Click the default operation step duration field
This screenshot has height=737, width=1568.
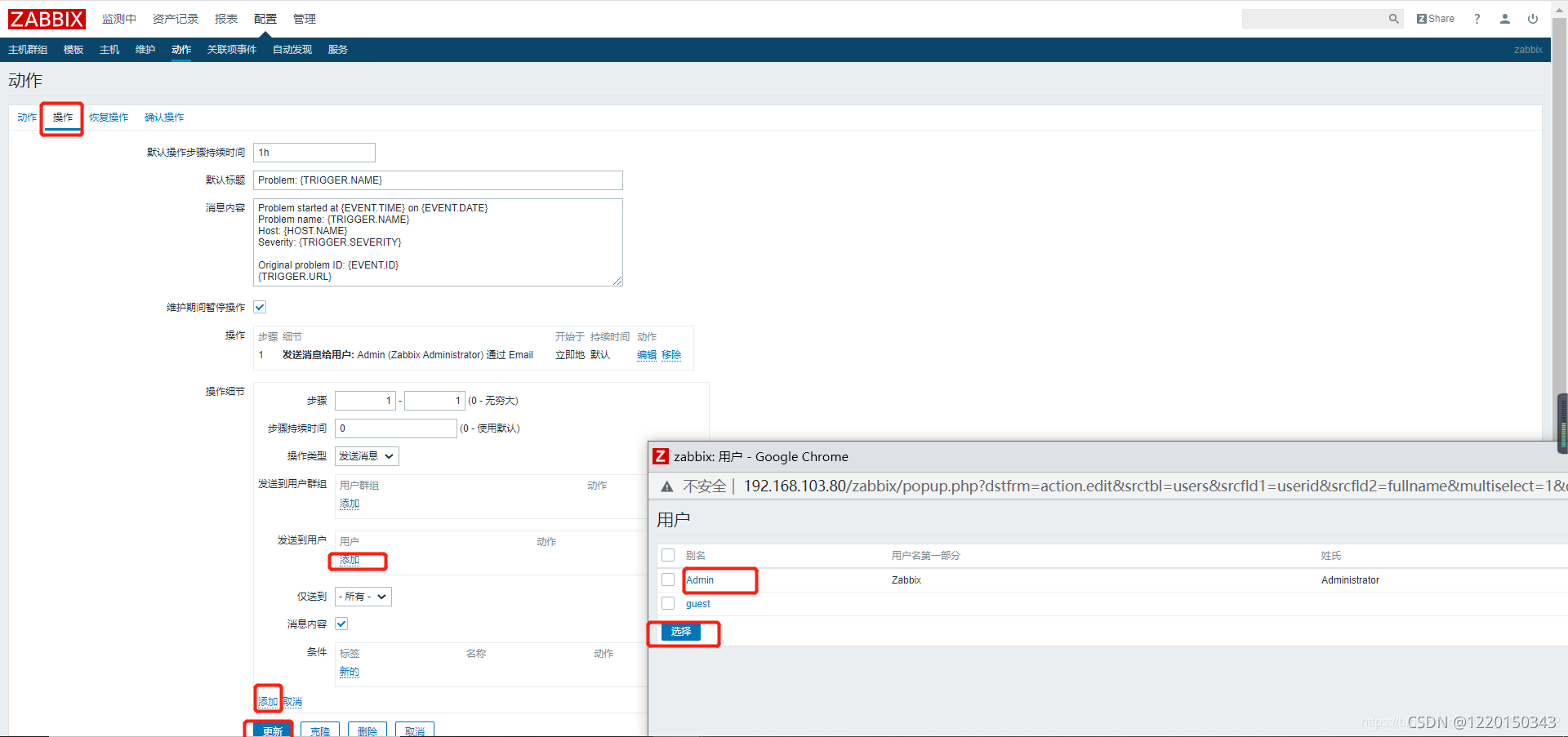click(x=314, y=153)
